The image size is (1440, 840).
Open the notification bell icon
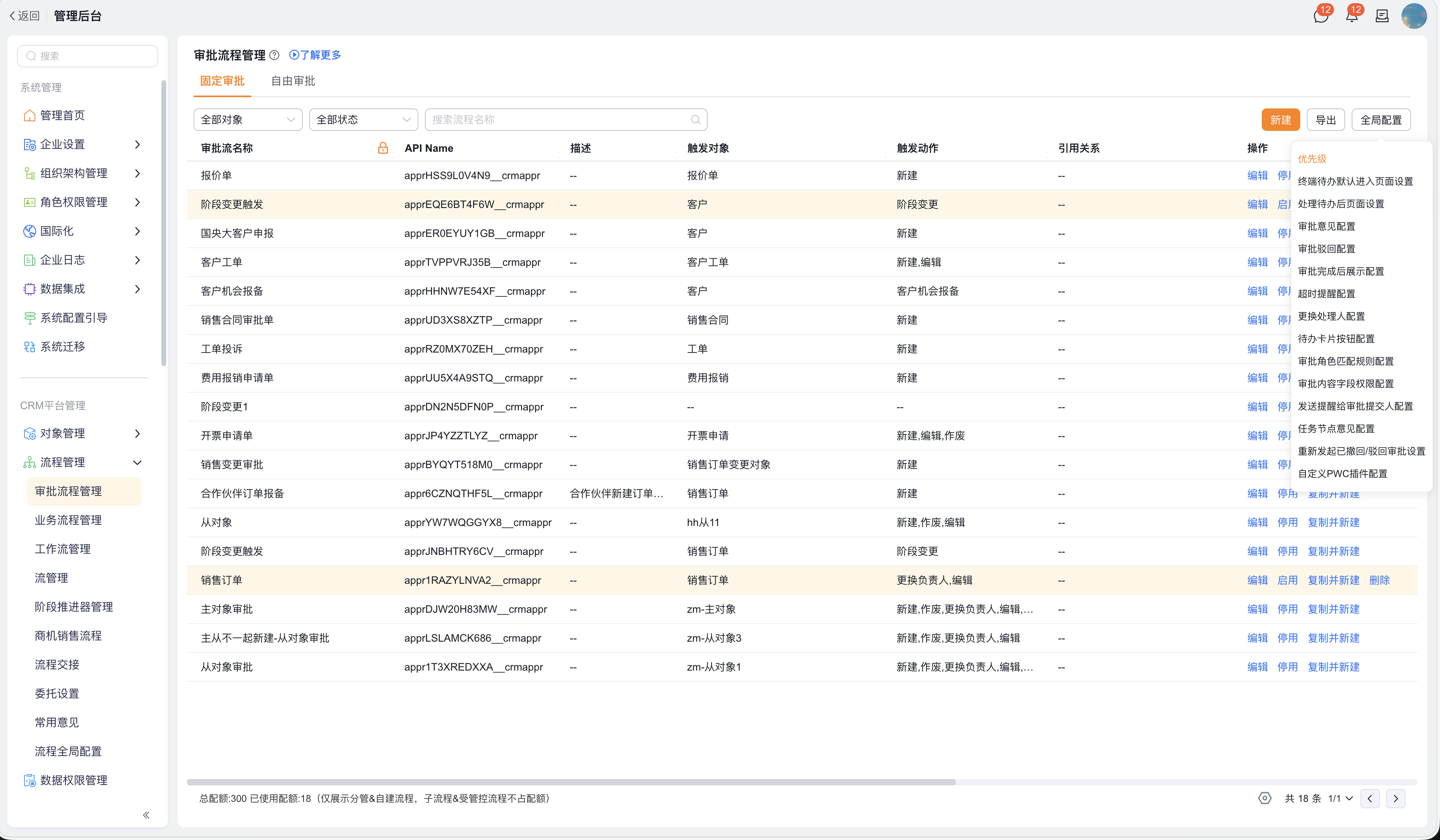click(1351, 16)
